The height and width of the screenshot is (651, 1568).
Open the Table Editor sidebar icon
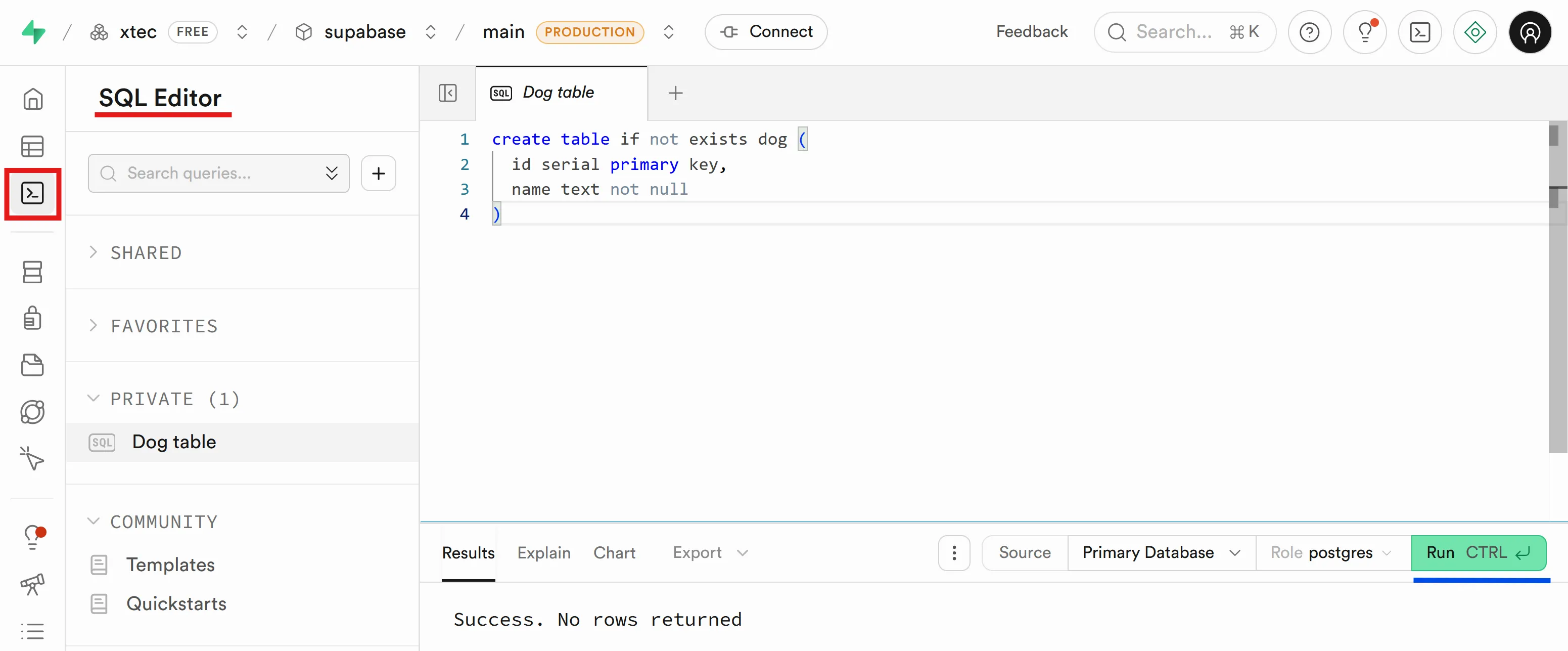pyautogui.click(x=32, y=146)
